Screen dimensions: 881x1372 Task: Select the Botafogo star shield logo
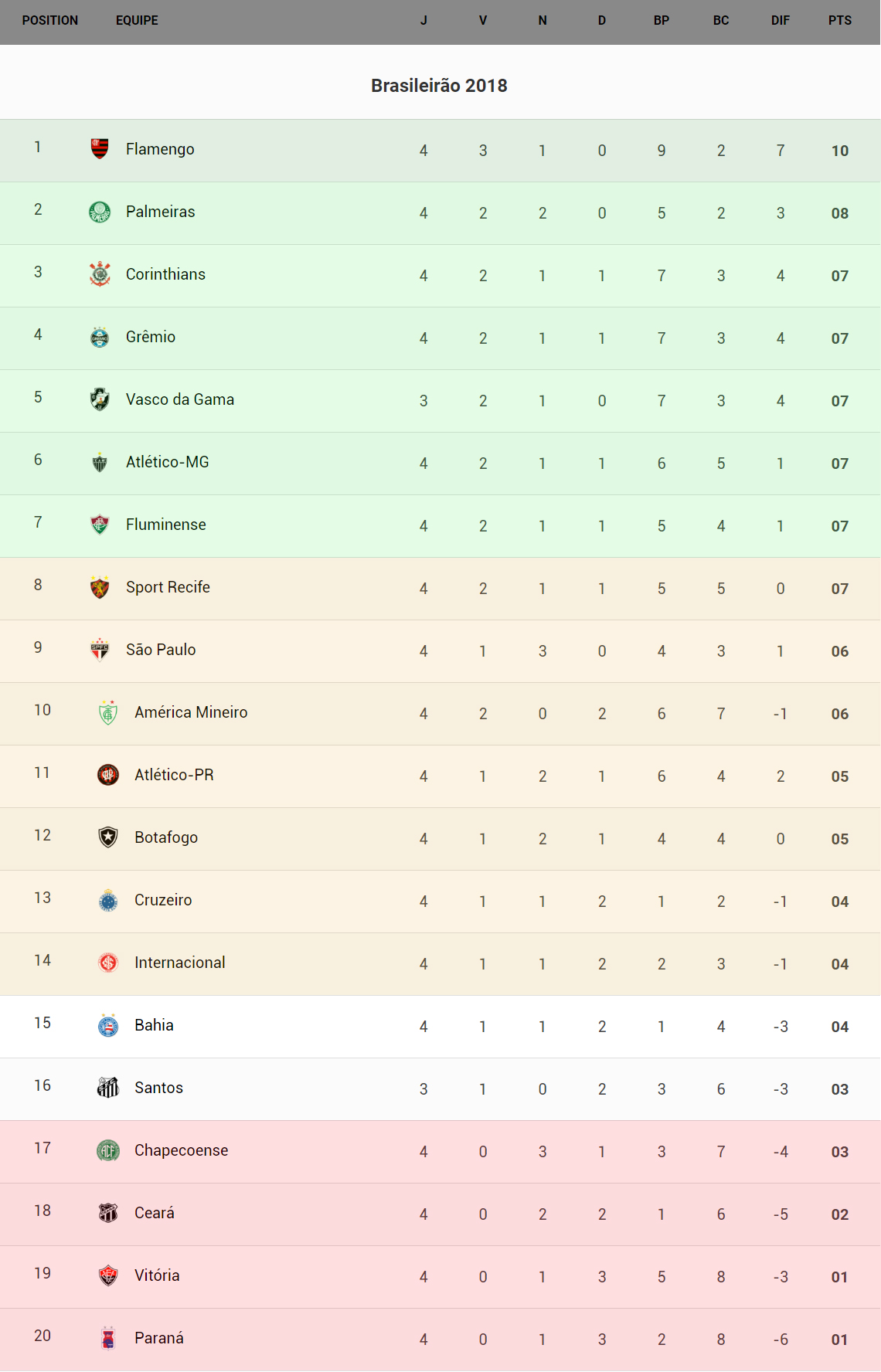coord(108,837)
